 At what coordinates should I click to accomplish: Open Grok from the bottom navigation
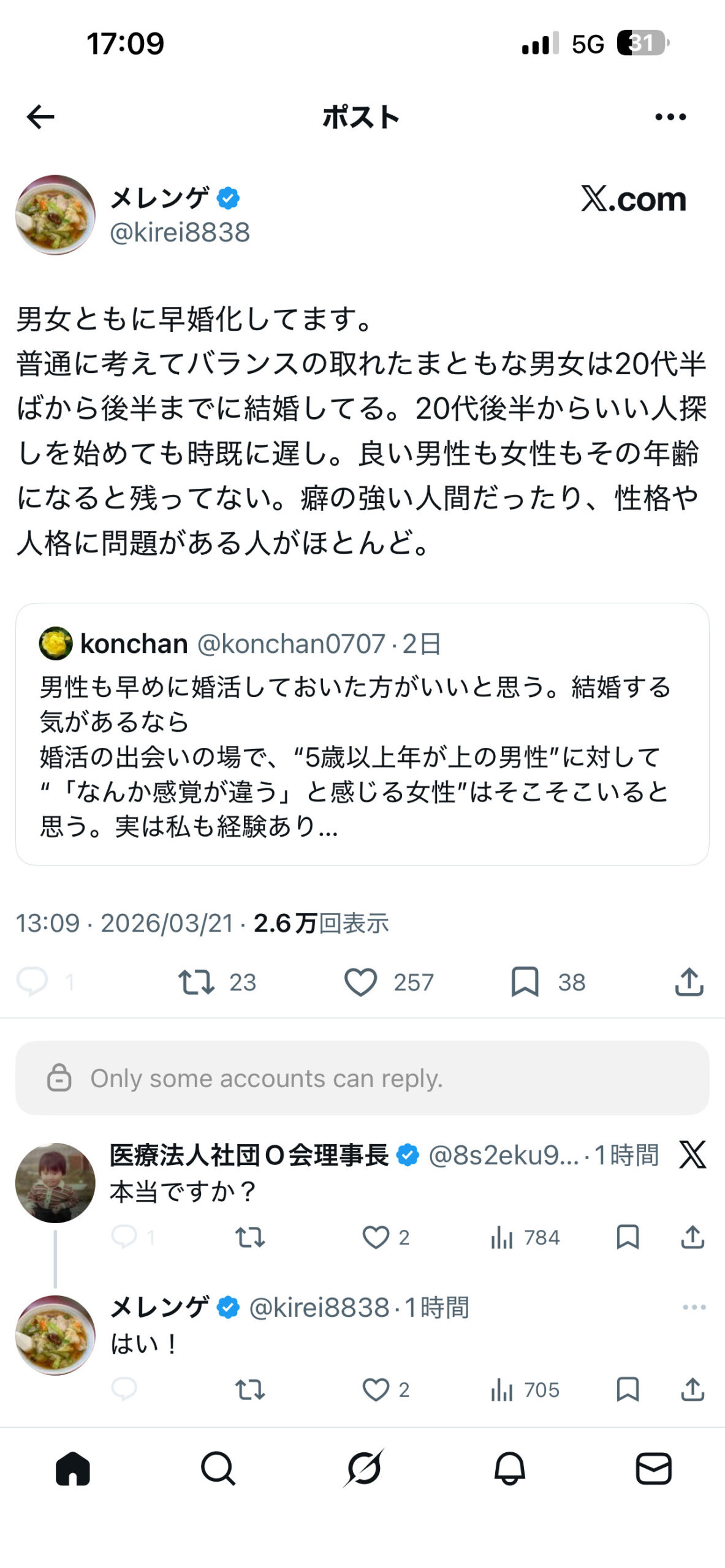[x=363, y=1469]
